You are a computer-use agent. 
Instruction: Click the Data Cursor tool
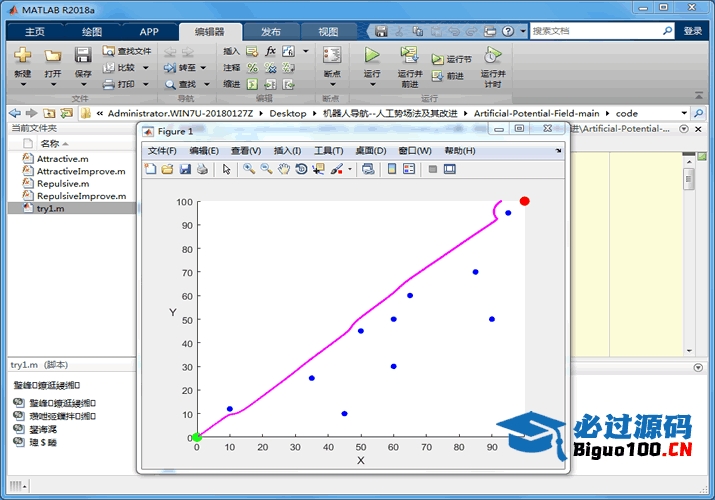318,169
